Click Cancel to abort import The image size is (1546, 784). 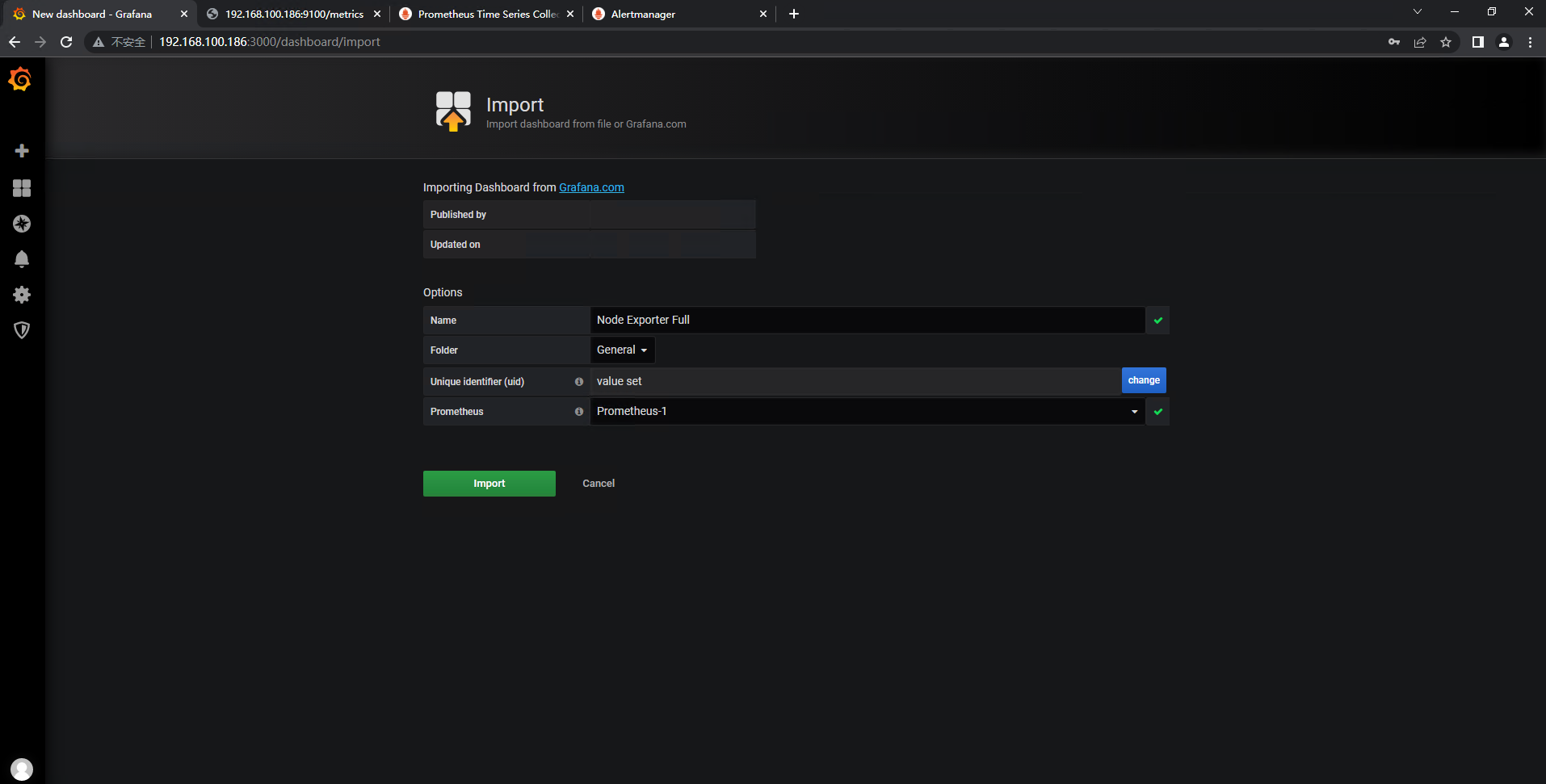pos(599,484)
